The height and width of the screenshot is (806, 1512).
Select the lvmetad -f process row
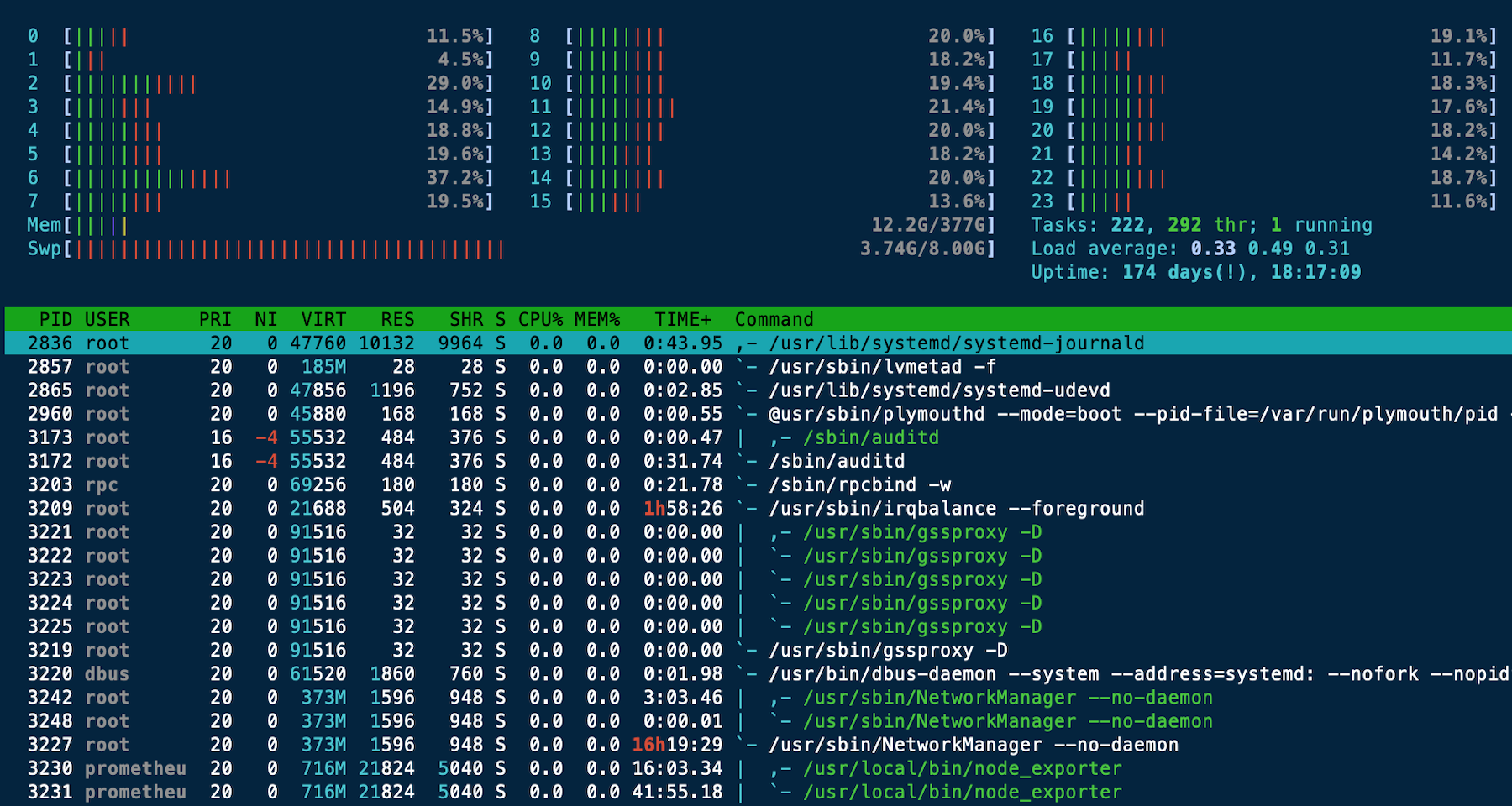pos(758,366)
